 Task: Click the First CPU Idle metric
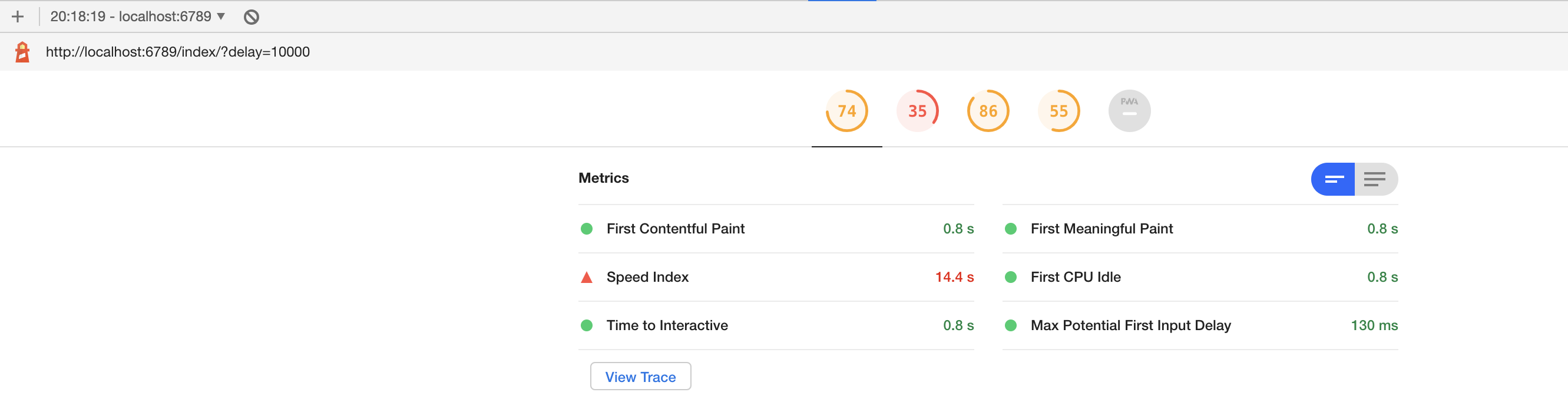(x=1075, y=277)
